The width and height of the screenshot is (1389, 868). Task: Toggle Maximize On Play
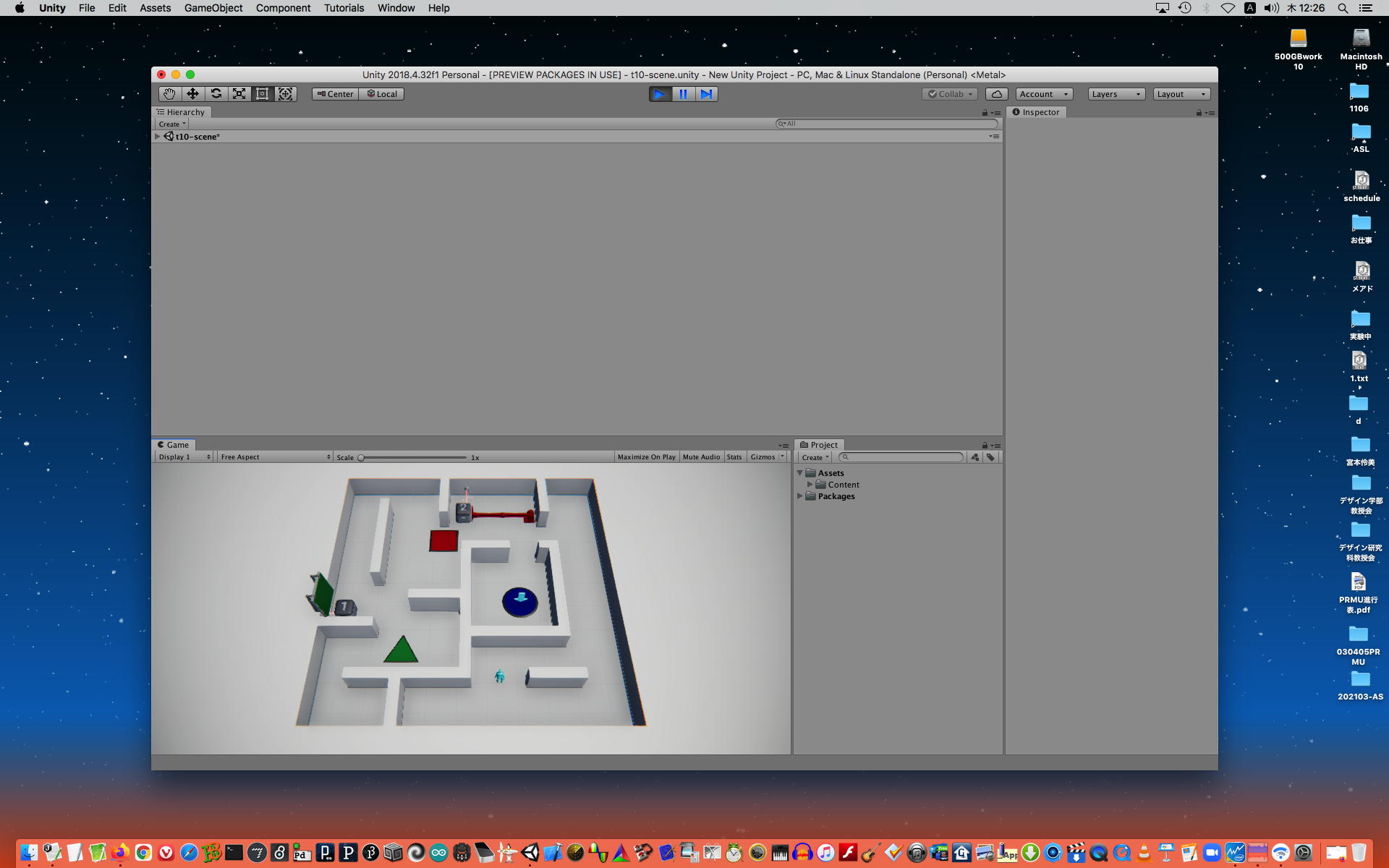646,457
